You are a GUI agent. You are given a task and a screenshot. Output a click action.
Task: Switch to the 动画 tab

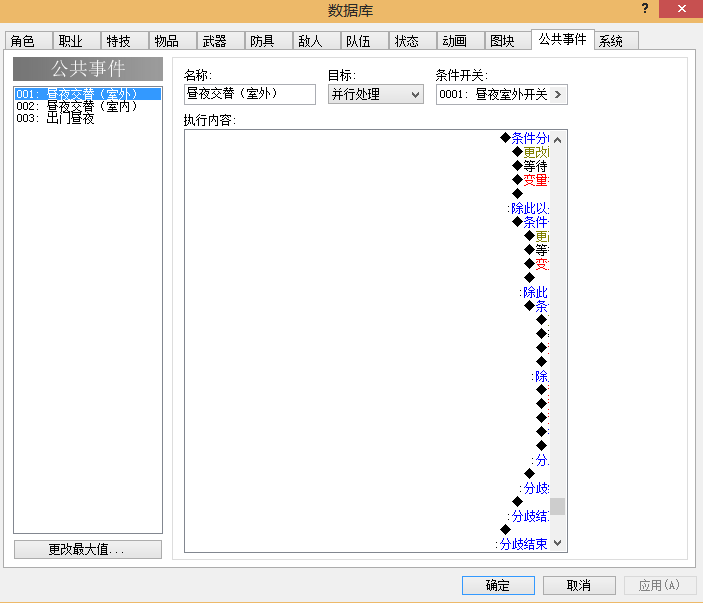461,41
